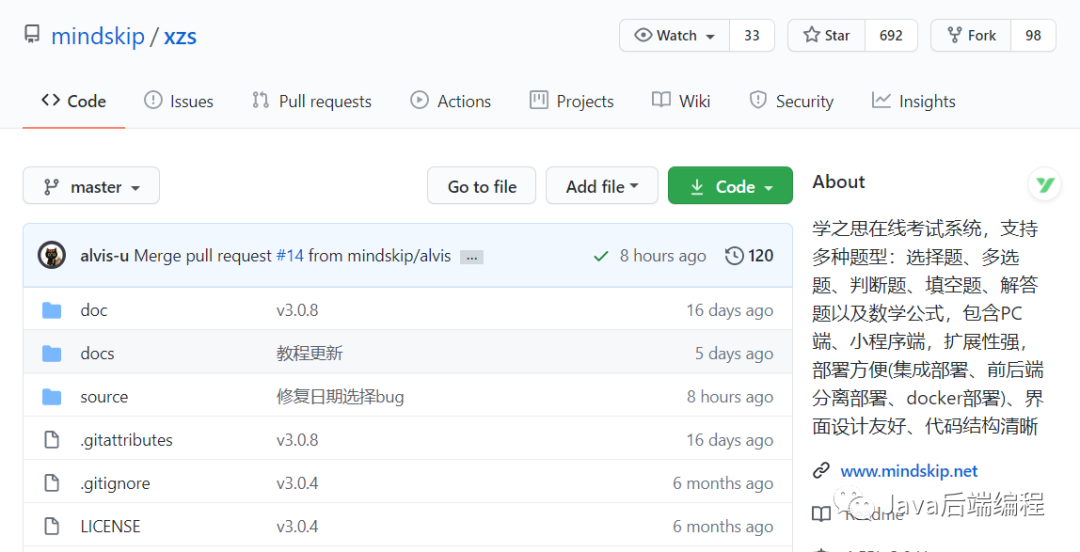Open the xzs repository link

click(180, 36)
